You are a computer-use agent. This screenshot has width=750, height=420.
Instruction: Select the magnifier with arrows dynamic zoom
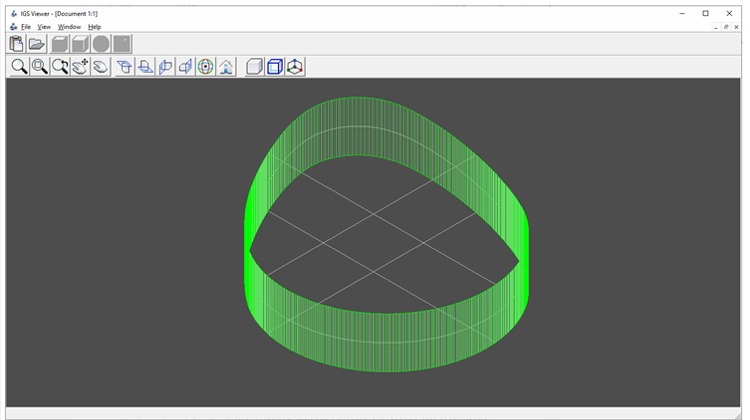pyautogui.click(x=60, y=66)
